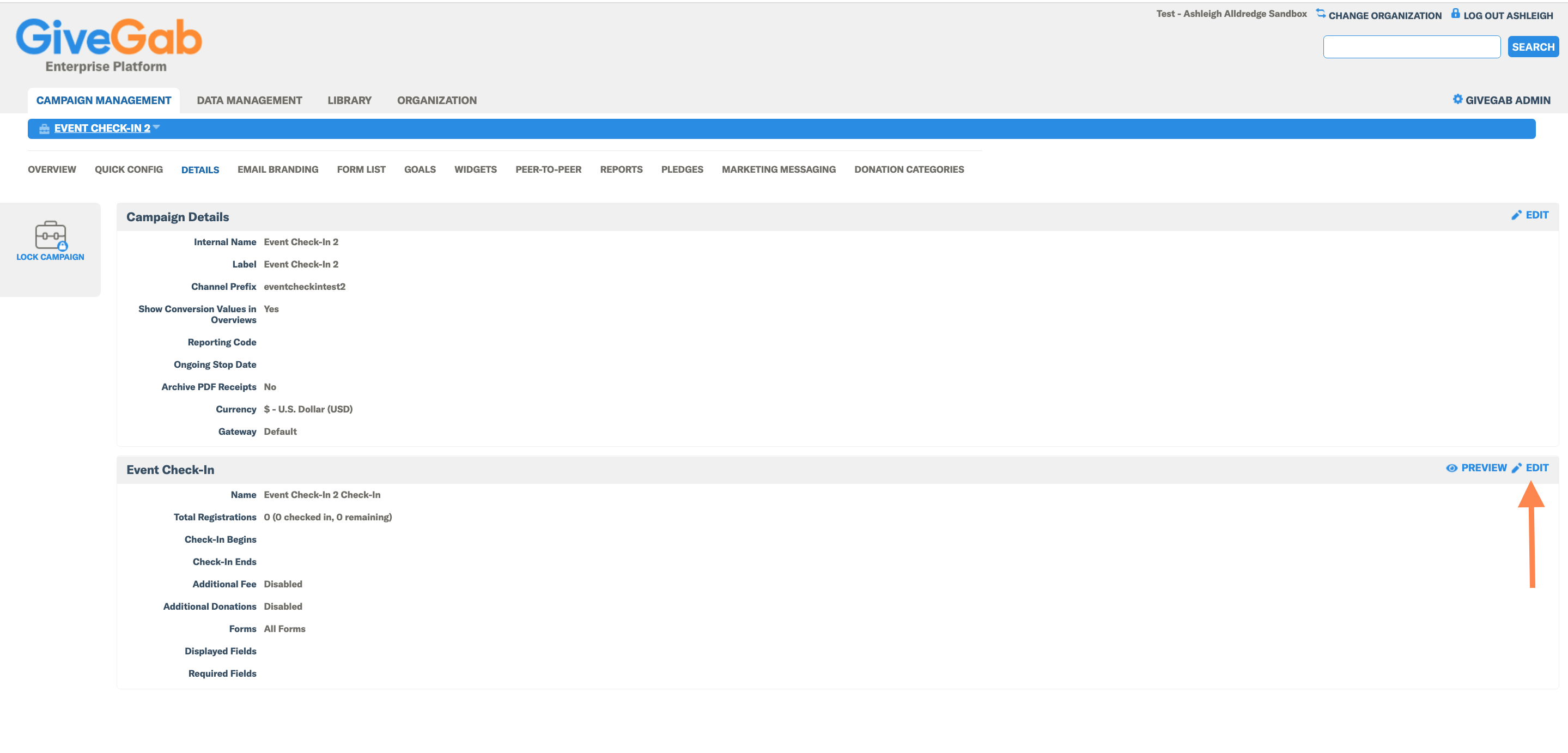The image size is (1568, 753).
Task: Click the Lock Campaign label
Action: (x=51, y=257)
